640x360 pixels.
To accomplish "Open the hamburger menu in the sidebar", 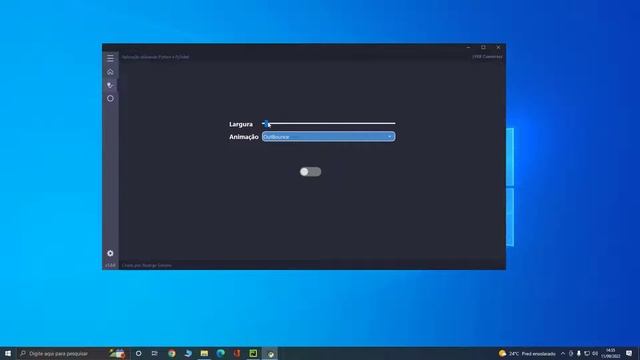I will pyautogui.click(x=110, y=58).
